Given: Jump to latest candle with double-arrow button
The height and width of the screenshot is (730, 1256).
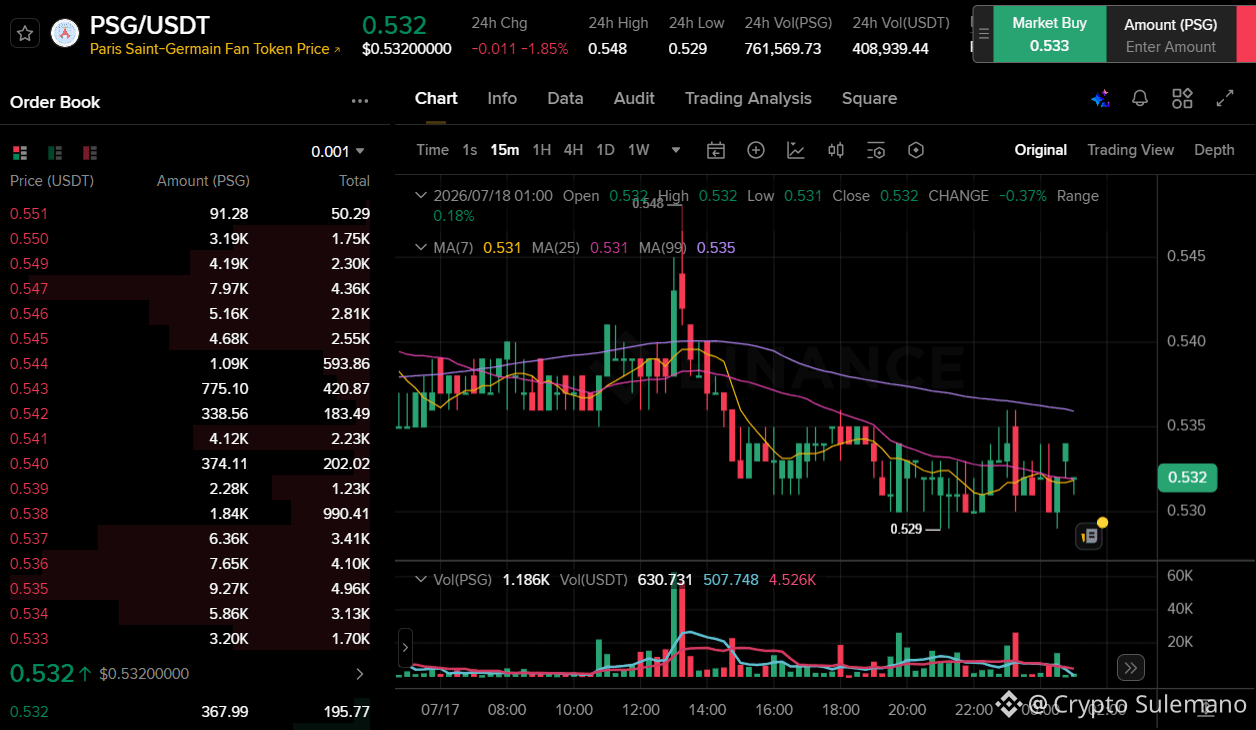Looking at the screenshot, I should click(1130, 667).
